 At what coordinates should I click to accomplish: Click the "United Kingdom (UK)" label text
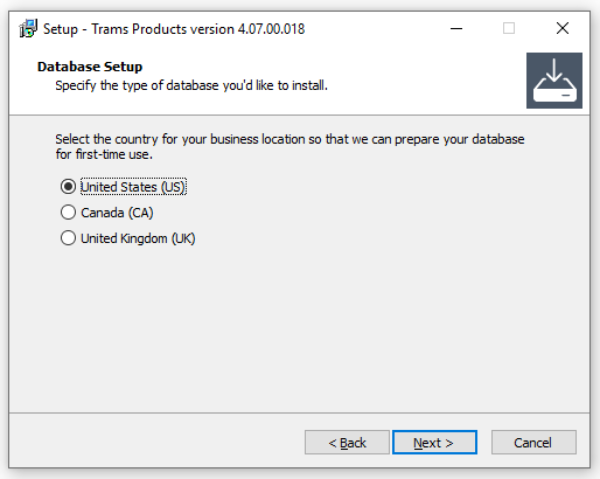137,238
